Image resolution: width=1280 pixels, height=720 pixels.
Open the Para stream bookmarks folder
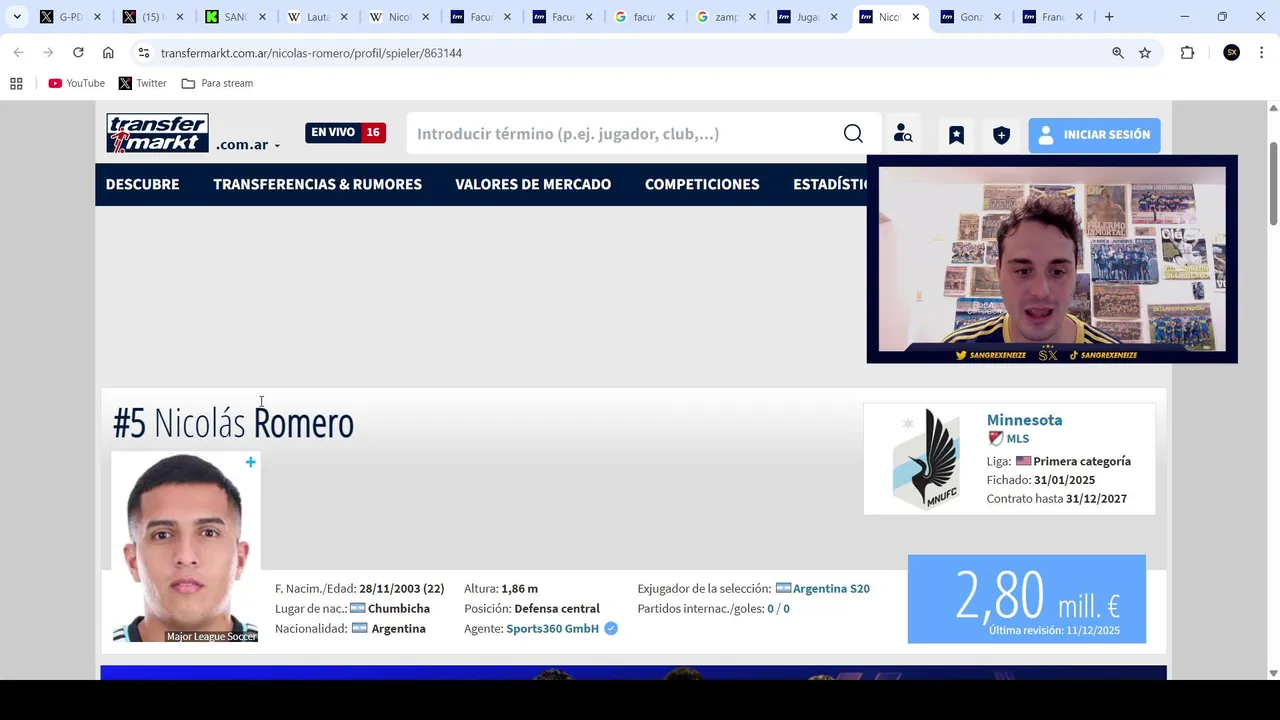coord(217,83)
